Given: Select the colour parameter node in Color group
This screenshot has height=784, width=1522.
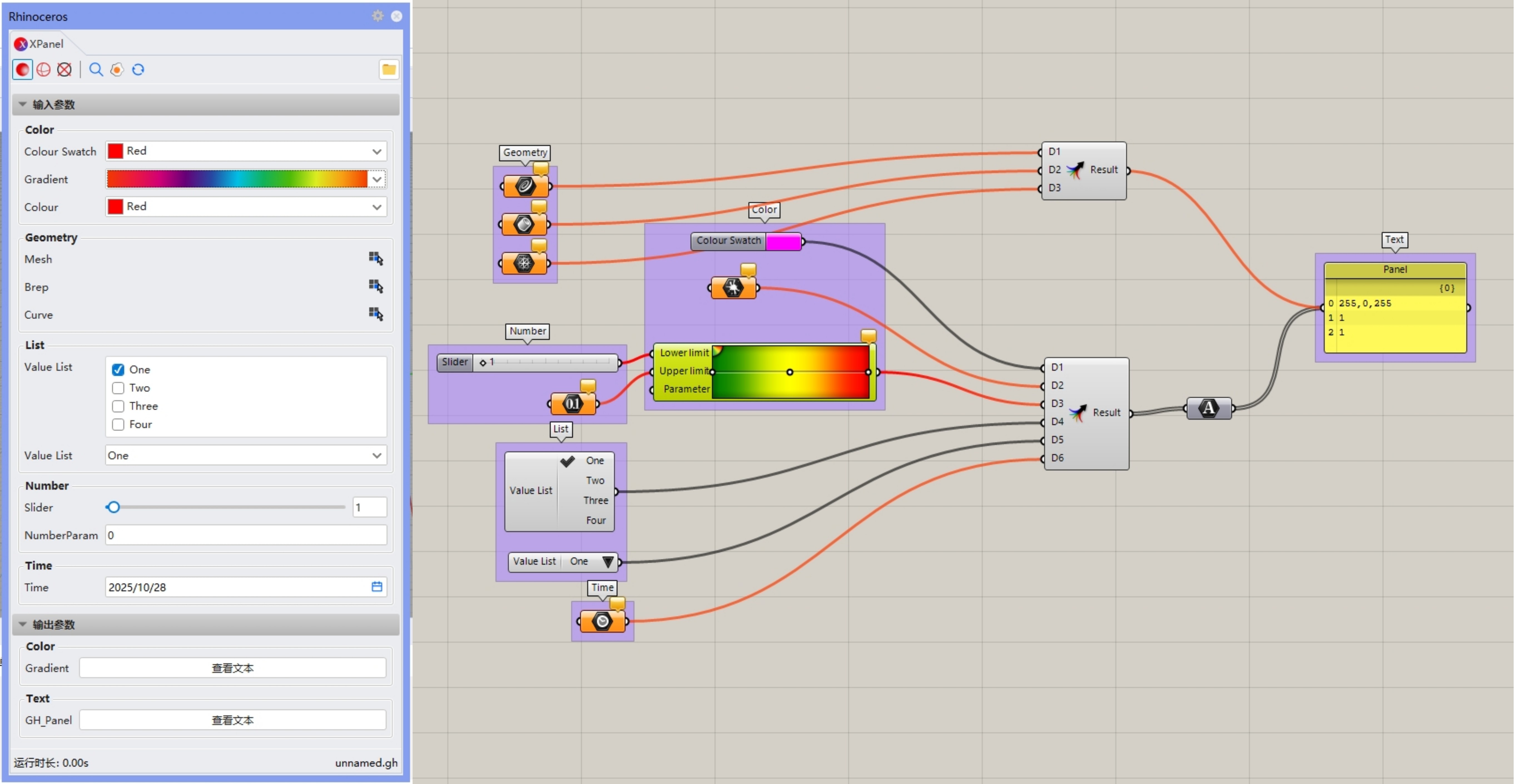Looking at the screenshot, I should tap(733, 288).
